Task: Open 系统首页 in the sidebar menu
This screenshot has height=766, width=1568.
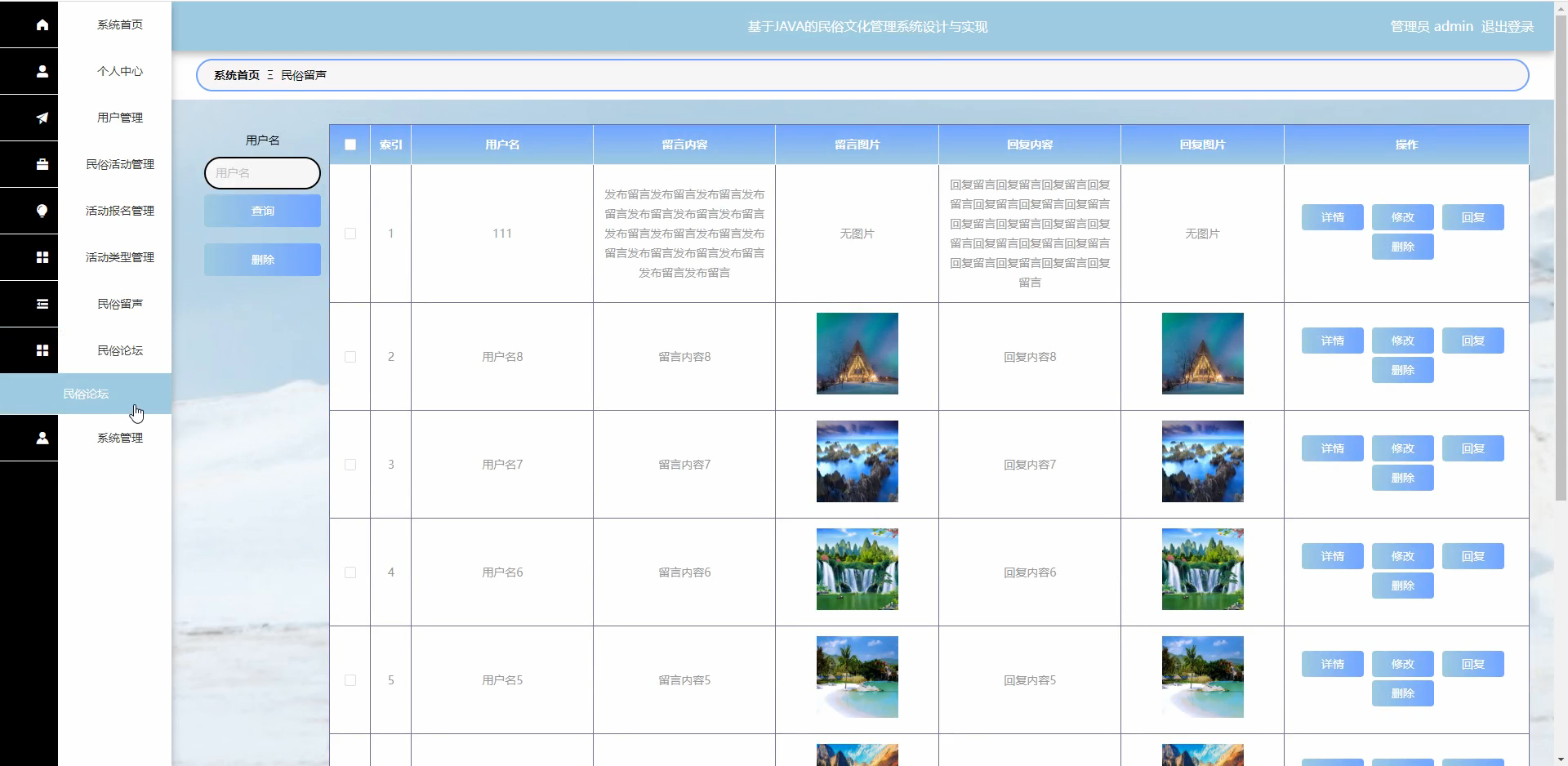Action: click(120, 24)
